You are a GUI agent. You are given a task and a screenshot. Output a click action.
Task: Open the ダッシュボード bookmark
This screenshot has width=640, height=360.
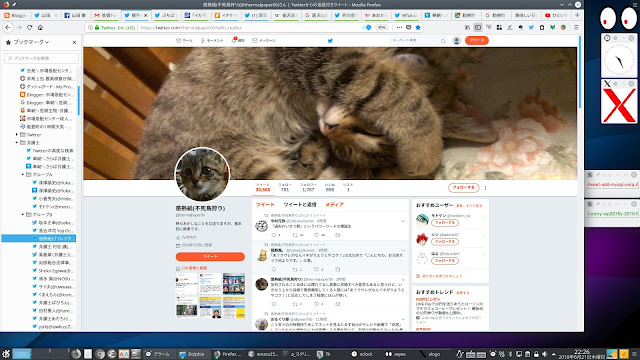(46, 87)
